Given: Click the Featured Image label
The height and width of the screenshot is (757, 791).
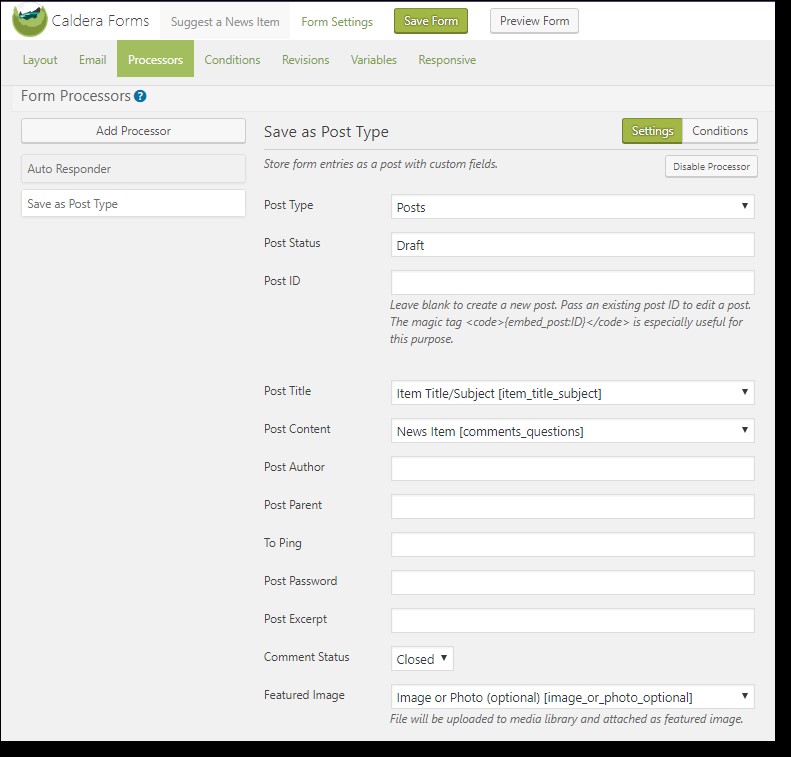Looking at the screenshot, I should (x=304, y=695).
